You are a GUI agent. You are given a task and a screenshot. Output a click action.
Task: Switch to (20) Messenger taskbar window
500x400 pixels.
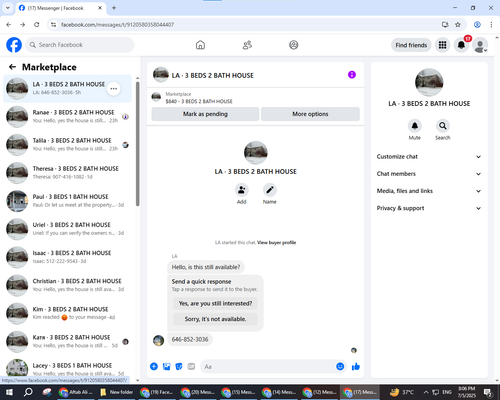coord(198,392)
